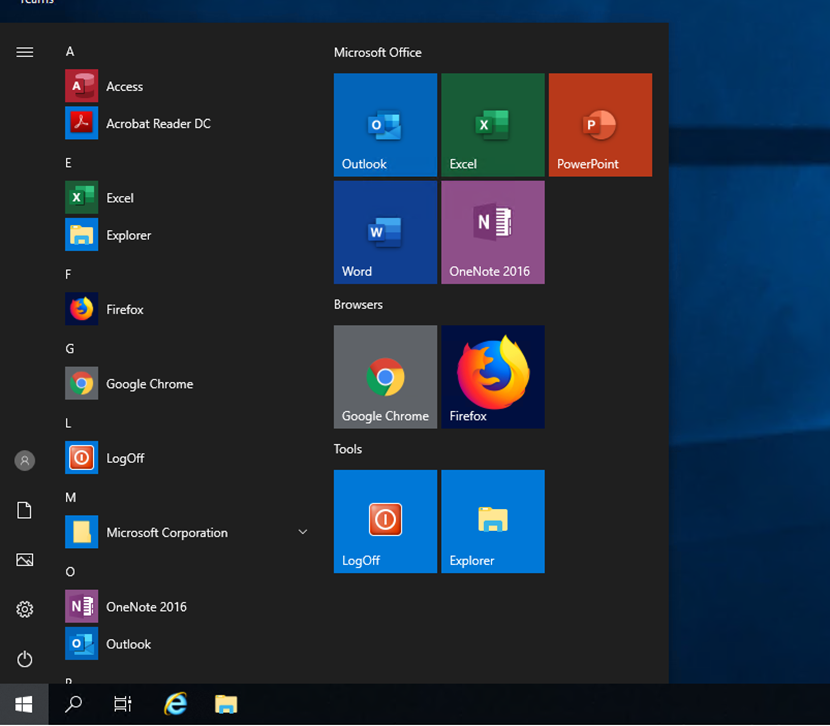Open File Explorer from the taskbar
Screen dimensions: 830x726
(x=226, y=704)
